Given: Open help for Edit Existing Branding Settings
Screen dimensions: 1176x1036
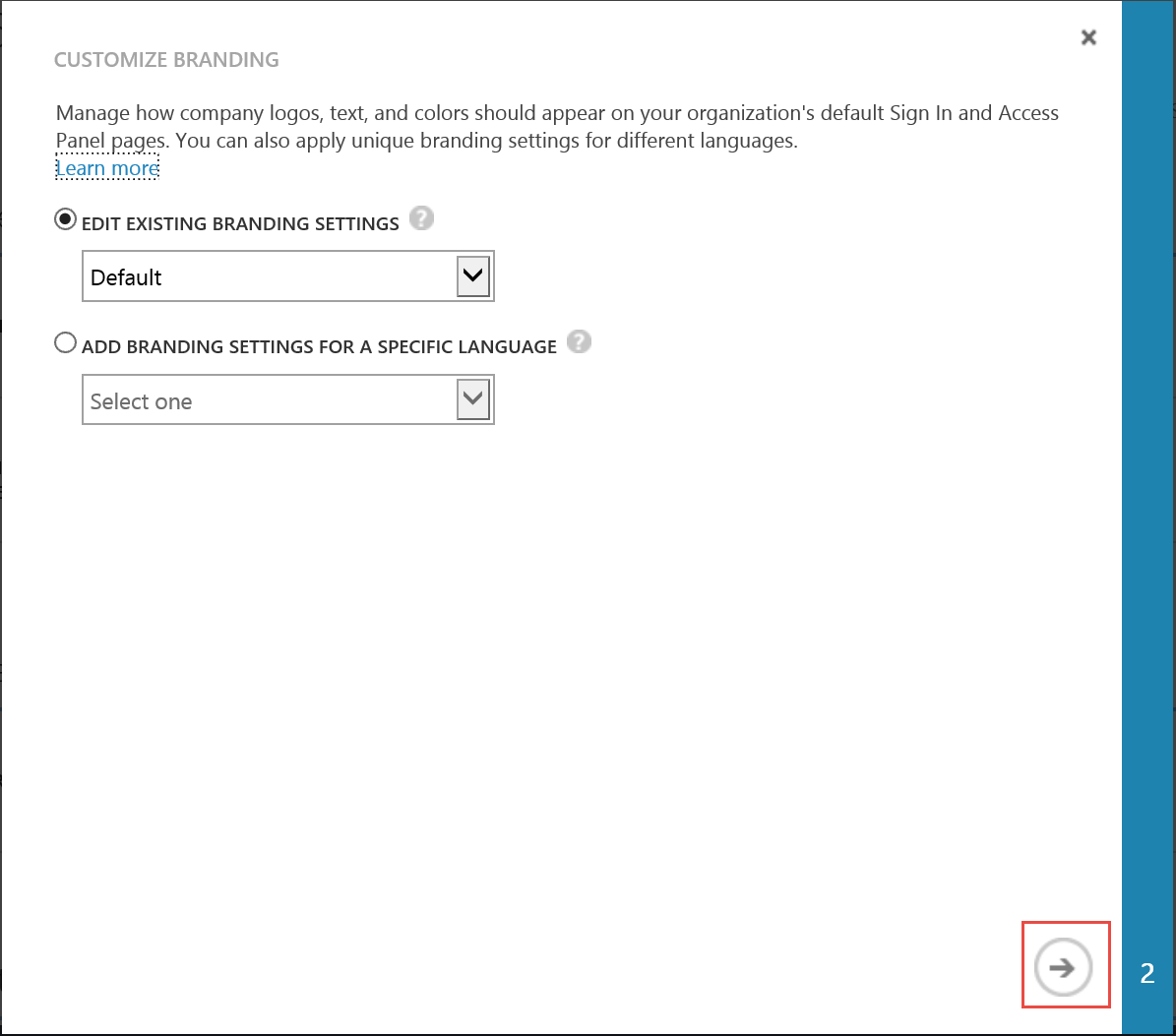Looking at the screenshot, I should click(x=421, y=219).
